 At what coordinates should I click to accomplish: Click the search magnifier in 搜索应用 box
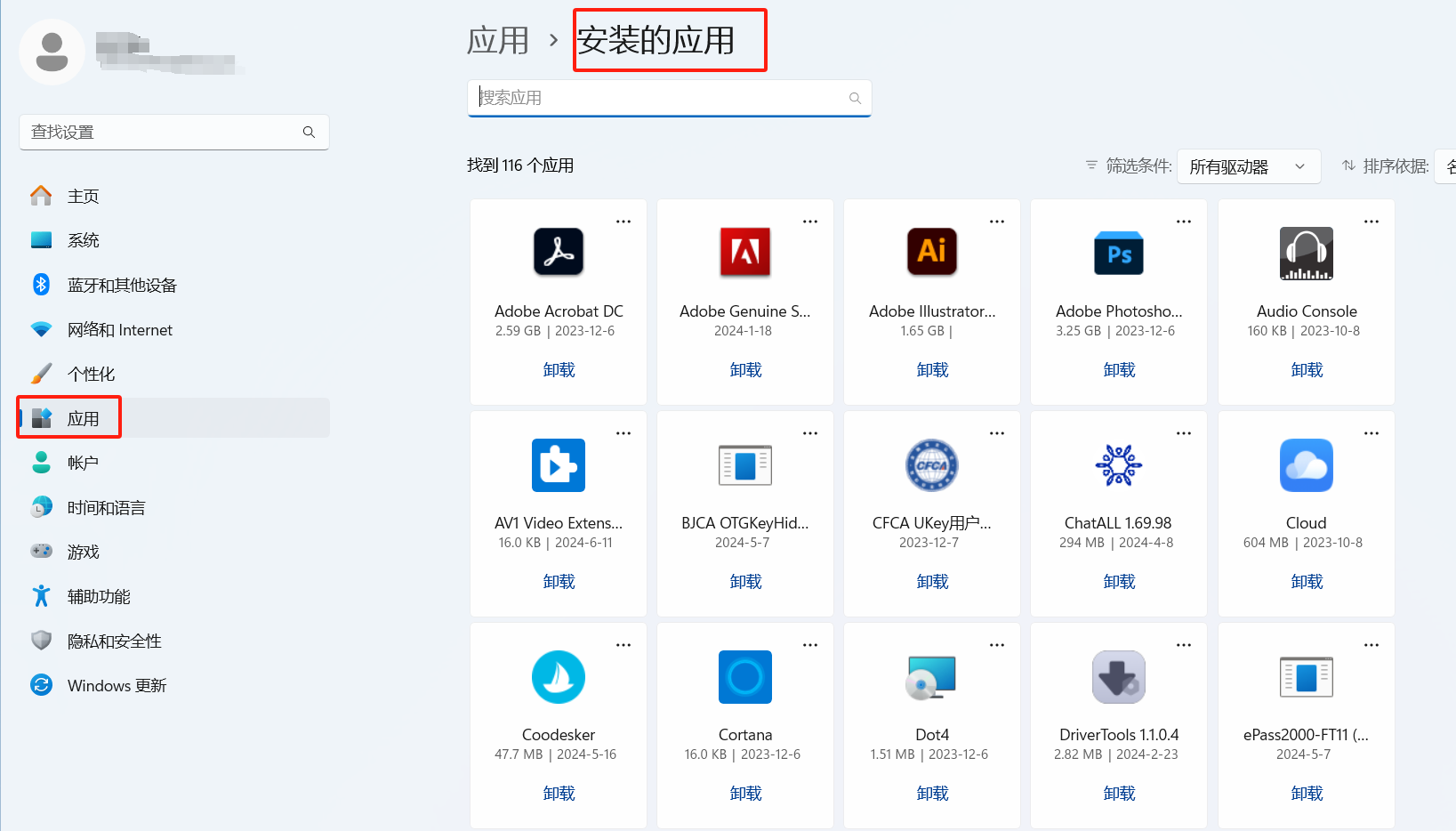[x=855, y=98]
